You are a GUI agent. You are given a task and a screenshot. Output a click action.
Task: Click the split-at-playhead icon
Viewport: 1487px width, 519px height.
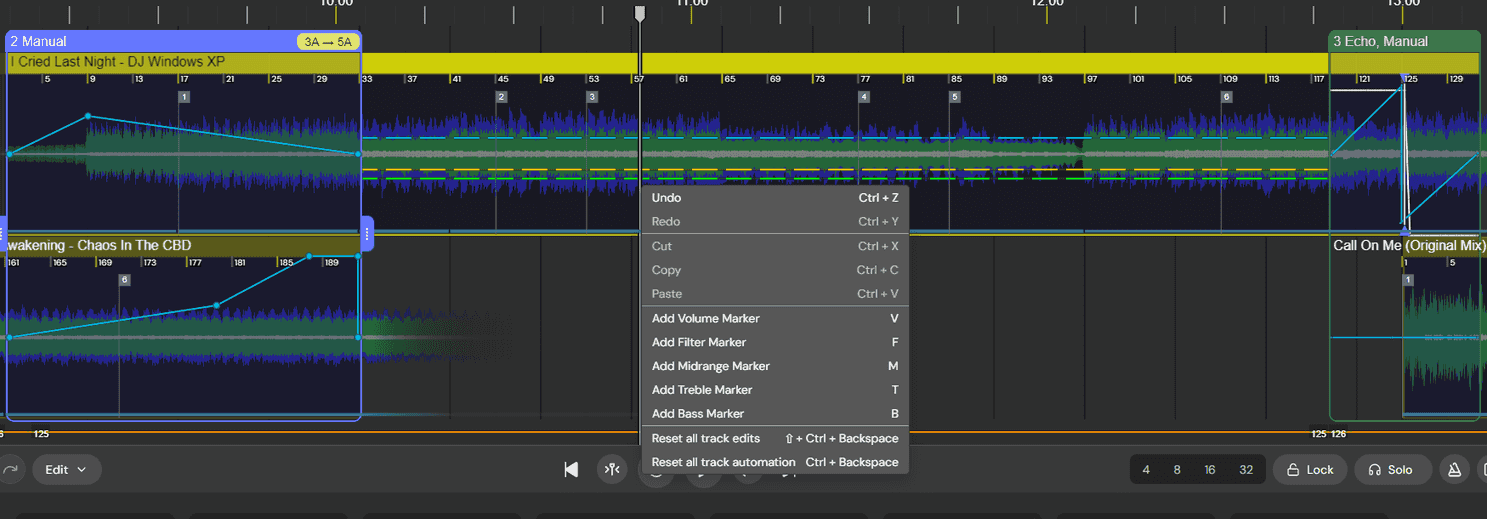pyautogui.click(x=611, y=469)
